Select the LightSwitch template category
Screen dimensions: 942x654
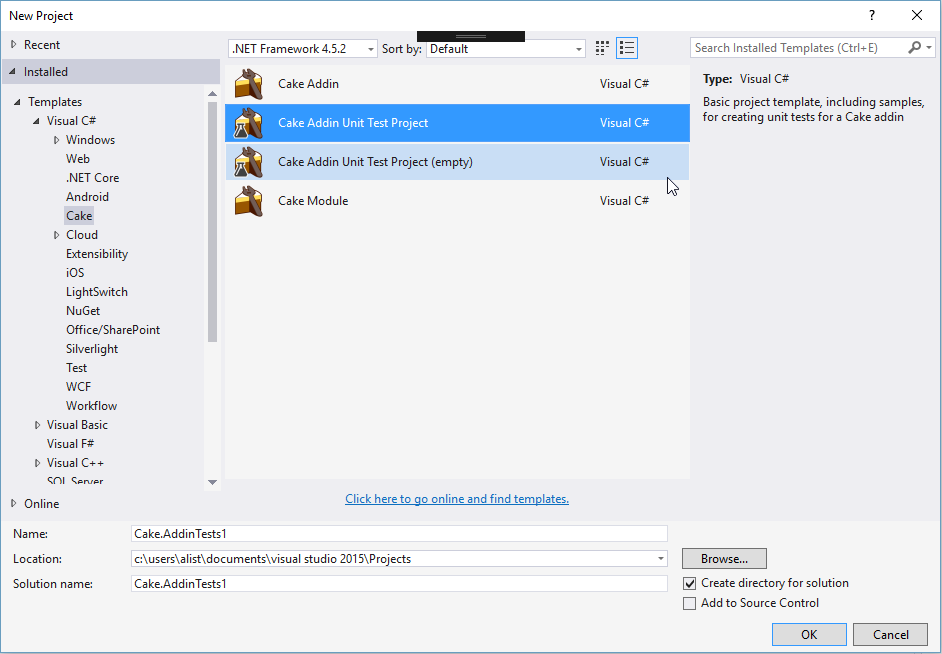point(97,292)
